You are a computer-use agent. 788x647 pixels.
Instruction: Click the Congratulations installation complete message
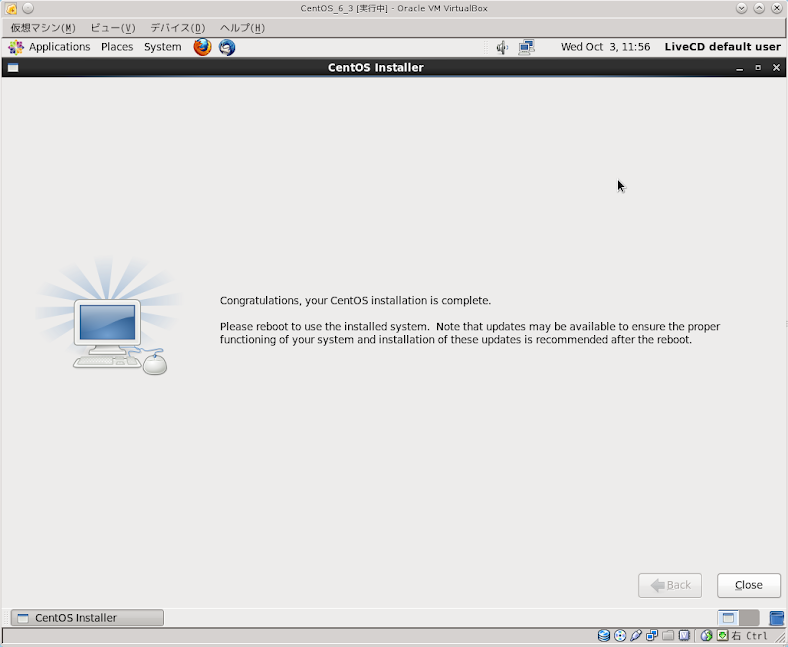[355, 301]
